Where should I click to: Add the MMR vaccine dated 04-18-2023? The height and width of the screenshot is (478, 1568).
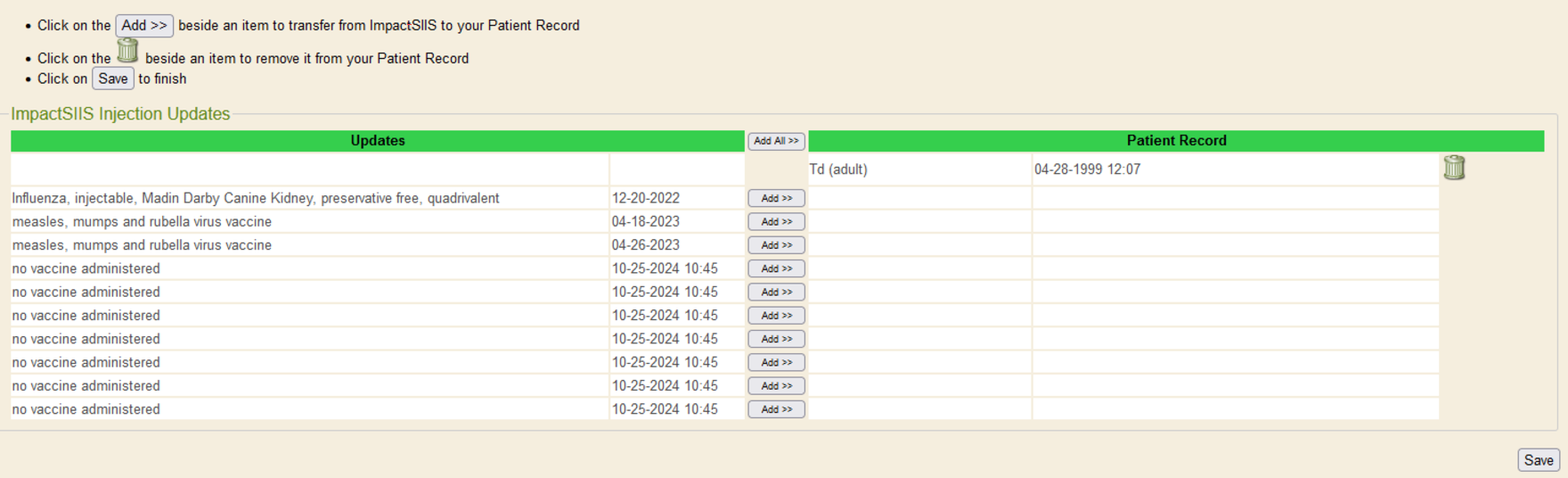(x=776, y=222)
